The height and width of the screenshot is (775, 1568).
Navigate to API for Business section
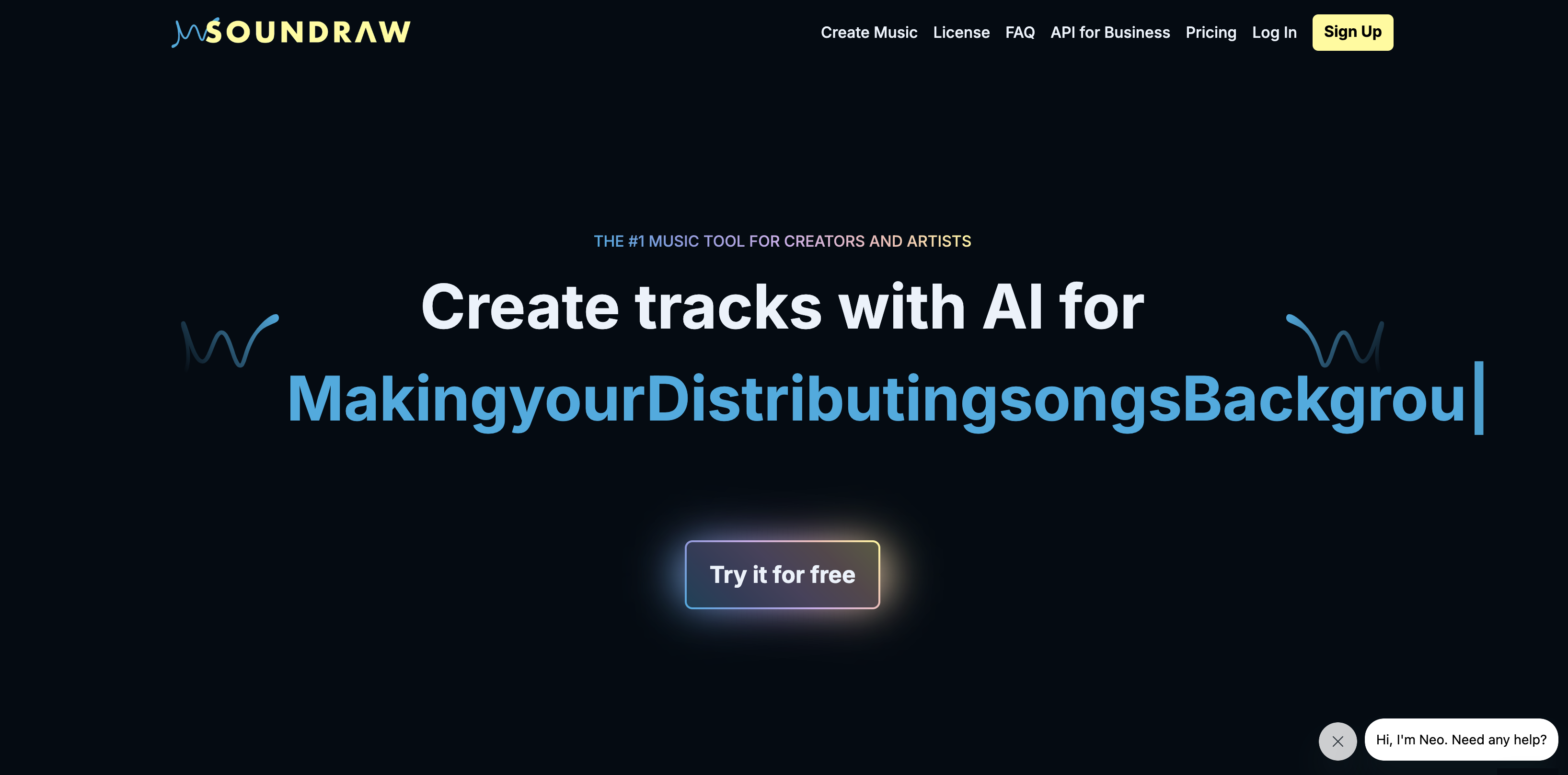point(1110,32)
